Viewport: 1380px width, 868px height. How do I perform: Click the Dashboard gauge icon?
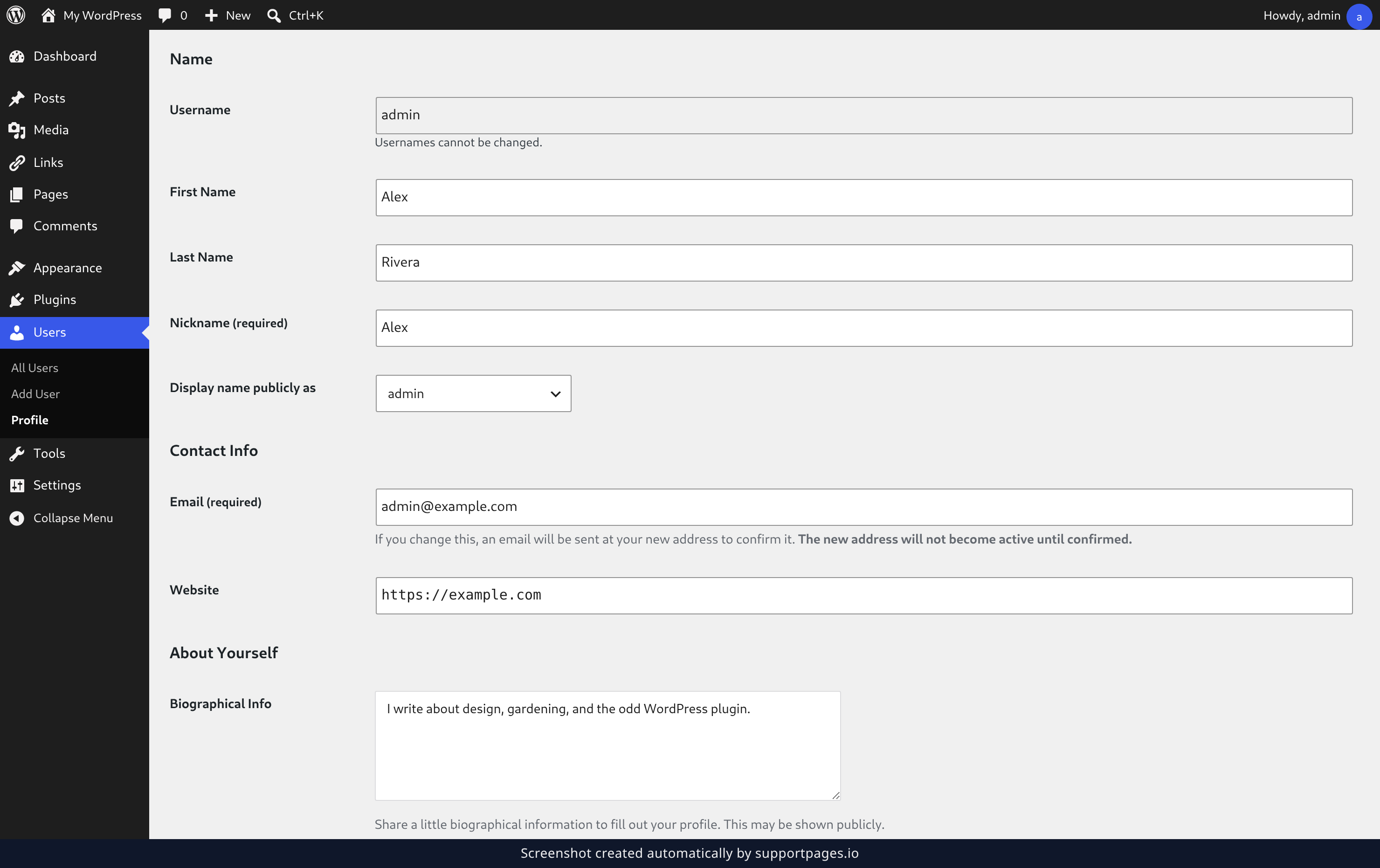coord(17,56)
